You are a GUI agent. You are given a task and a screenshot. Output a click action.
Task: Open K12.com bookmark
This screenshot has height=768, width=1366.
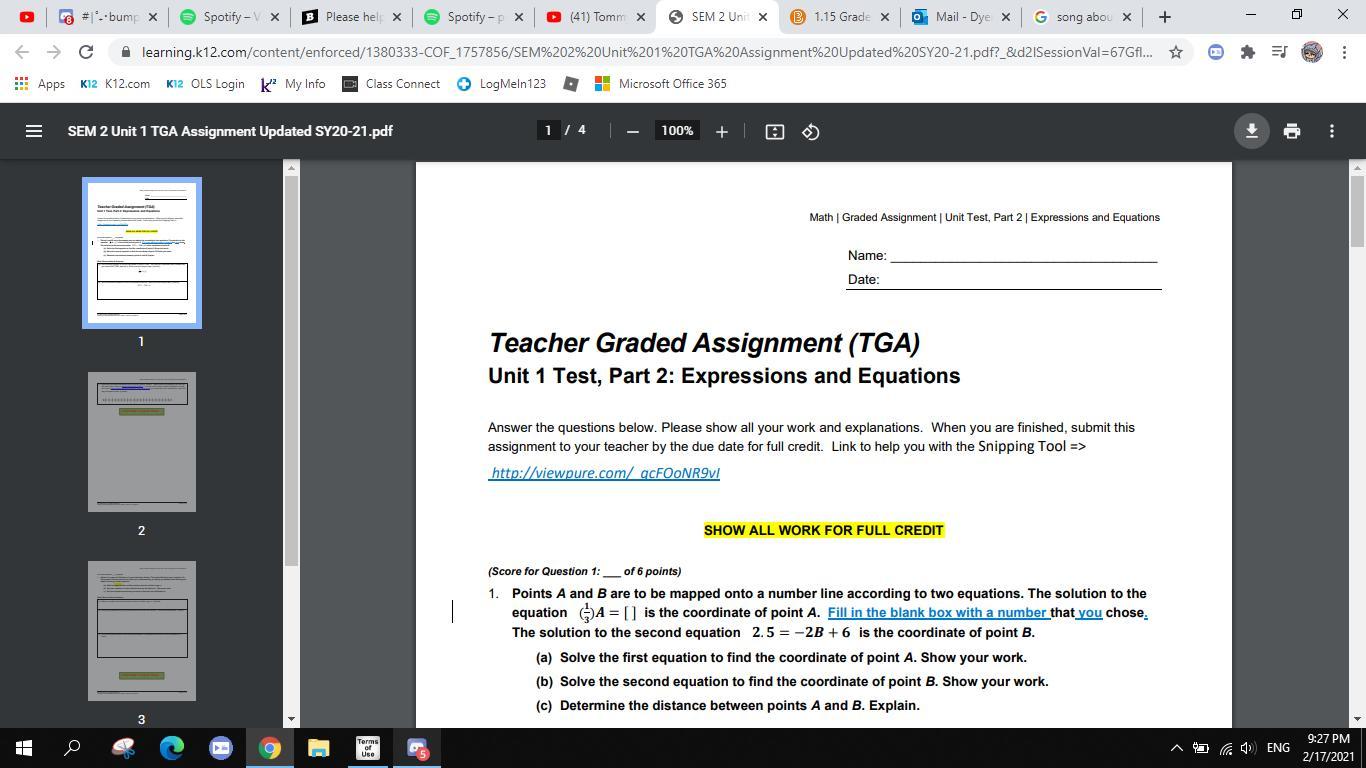point(115,84)
